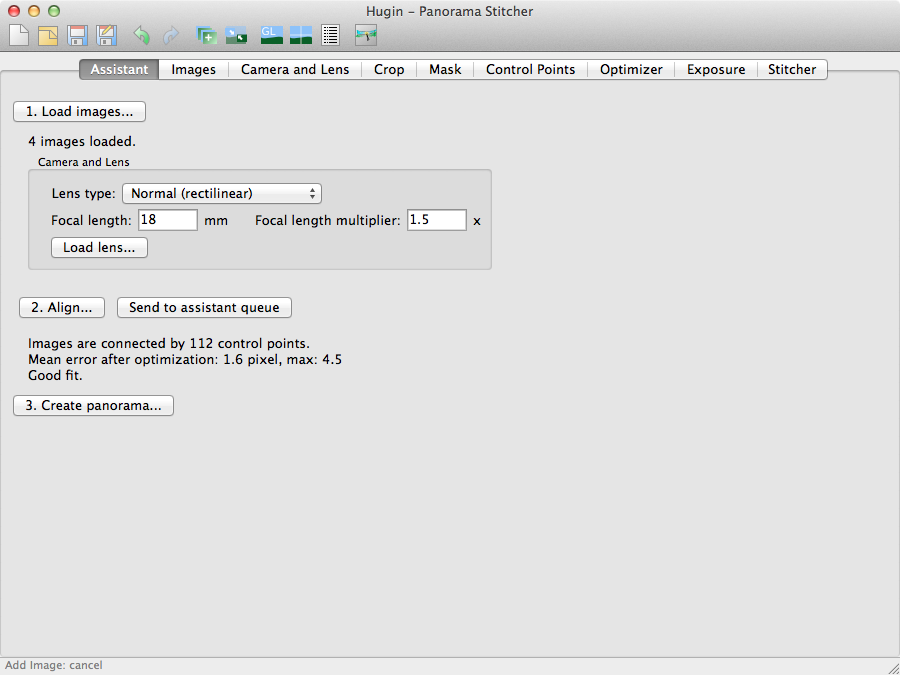900x675 pixels.
Task: Click into the Focal length field
Action: click(x=167, y=220)
